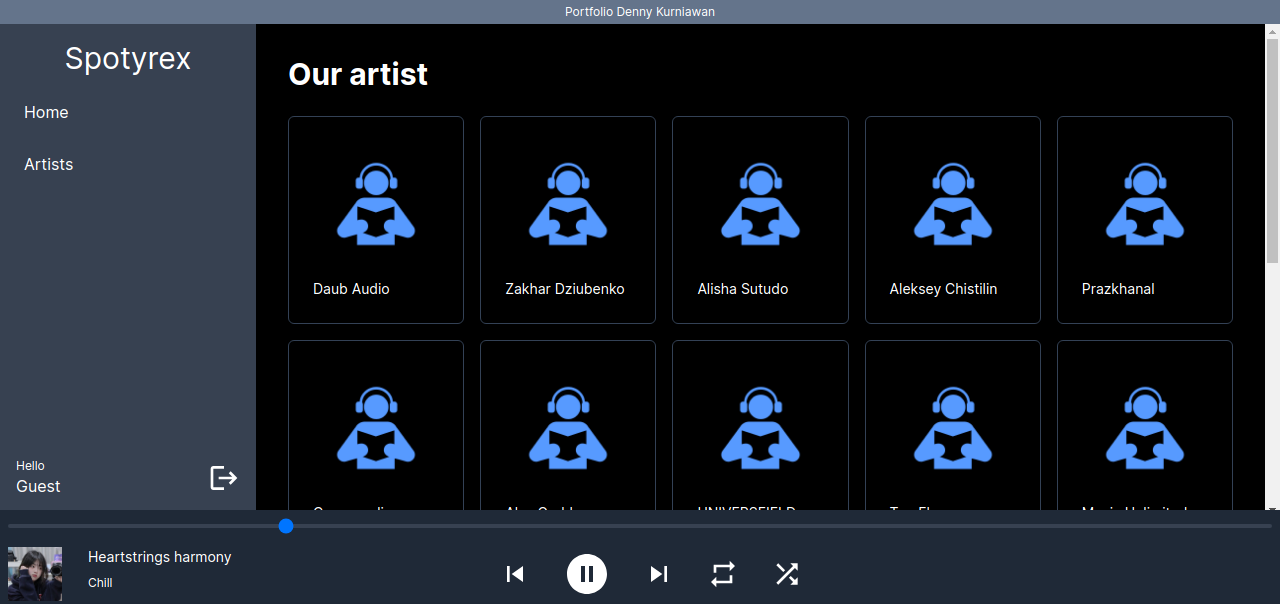Click the UNIVERSFIELD artist avatar in second row

click(x=760, y=428)
